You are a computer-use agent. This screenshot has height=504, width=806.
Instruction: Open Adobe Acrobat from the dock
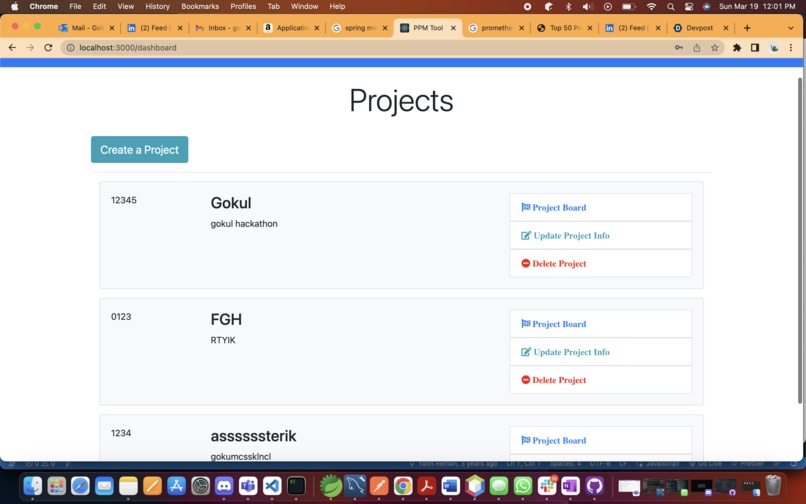point(427,485)
